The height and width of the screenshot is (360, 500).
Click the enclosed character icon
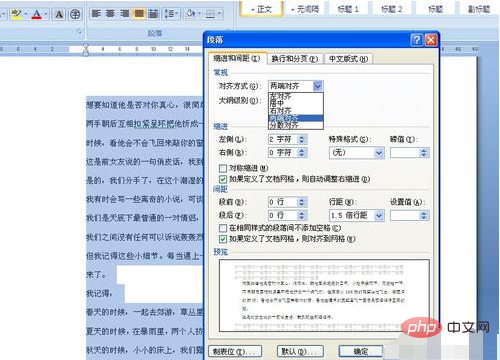[x=75, y=14]
